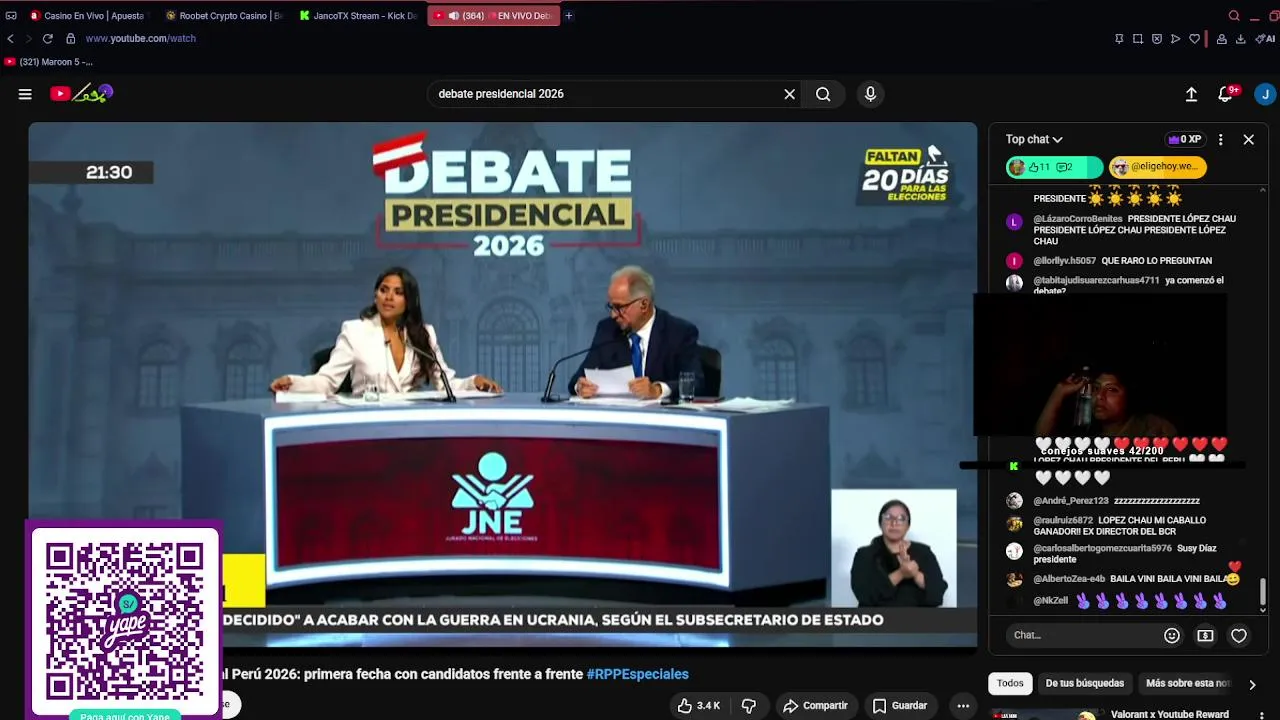Send a heart reaction in chat
The width and height of the screenshot is (1280, 720).
click(1239, 635)
